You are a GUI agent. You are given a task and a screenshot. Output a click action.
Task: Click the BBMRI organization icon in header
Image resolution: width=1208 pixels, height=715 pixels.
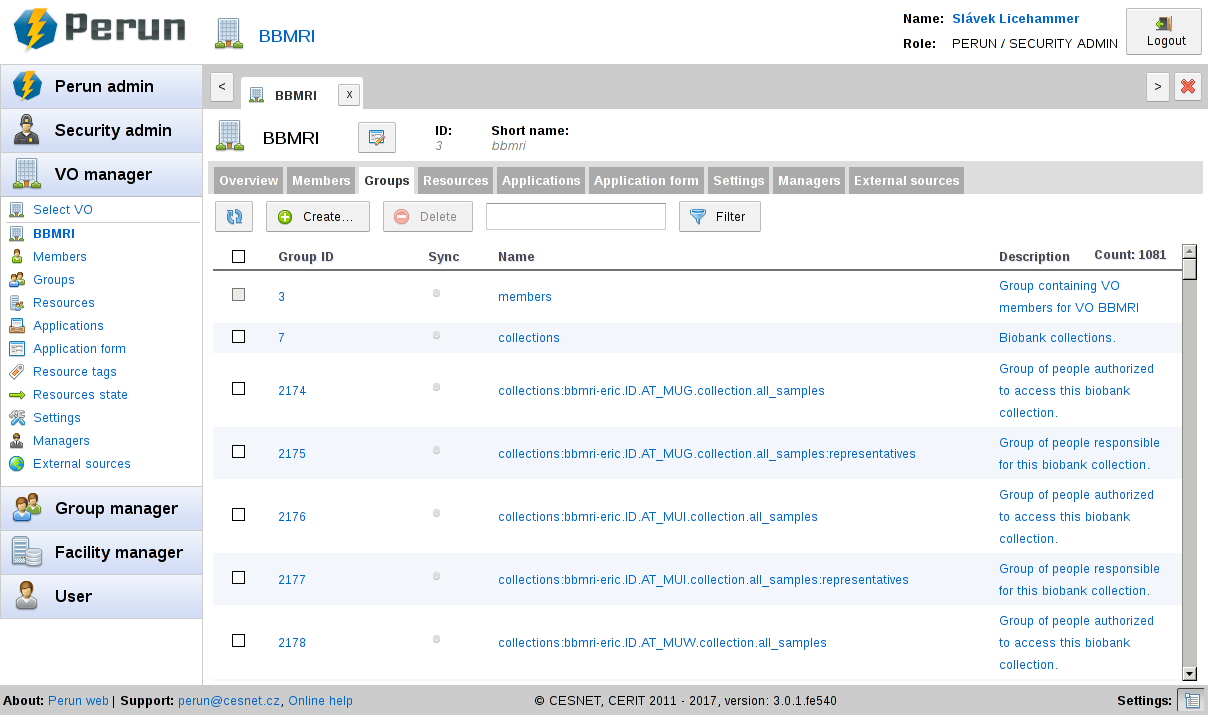tap(229, 33)
